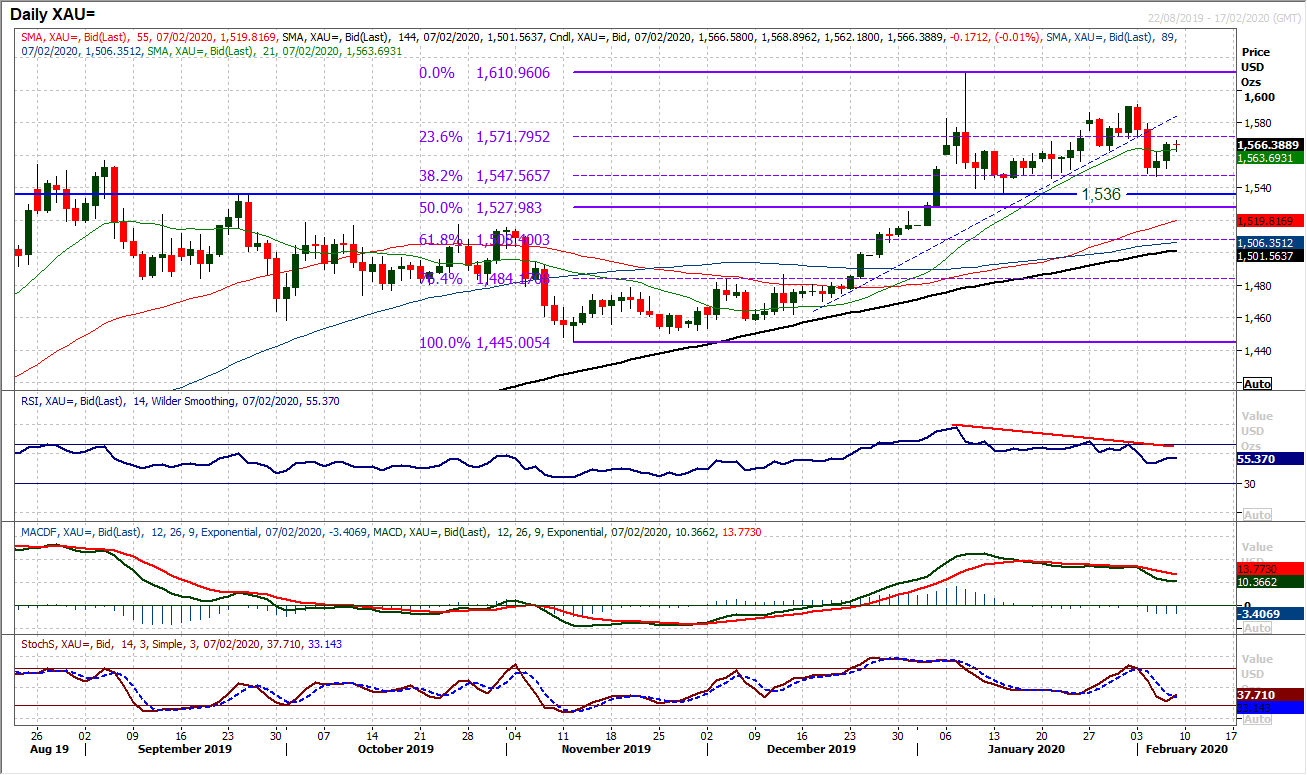1307x775 pixels.
Task: Click the Auto button in the RSI panel
Action: pyautogui.click(x=1257, y=514)
